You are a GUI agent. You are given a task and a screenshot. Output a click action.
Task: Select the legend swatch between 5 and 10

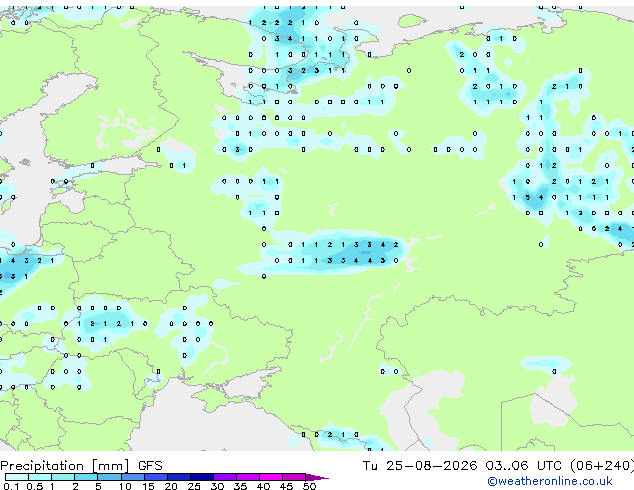pyautogui.click(x=109, y=477)
